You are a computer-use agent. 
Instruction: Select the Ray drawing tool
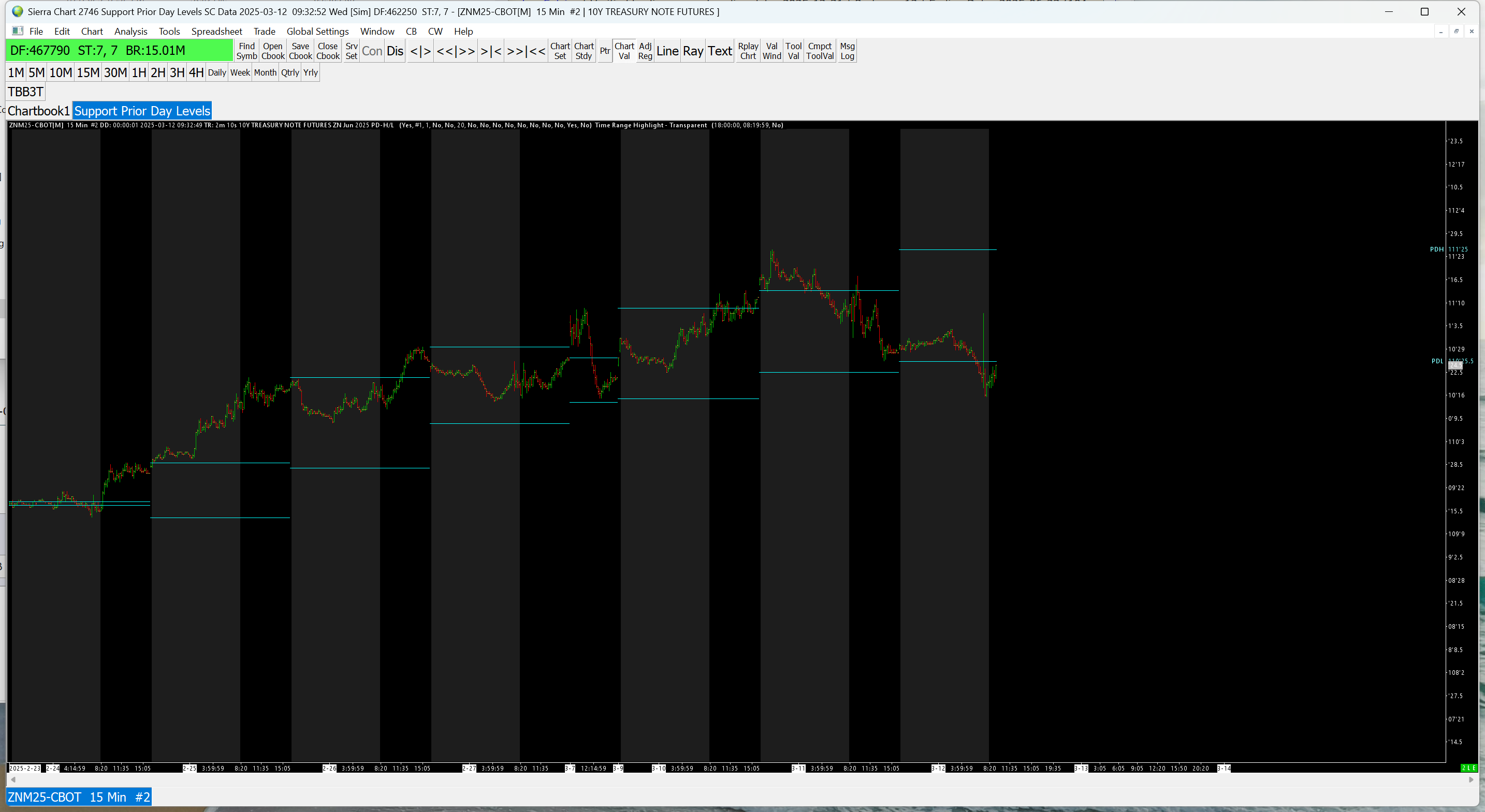click(693, 51)
